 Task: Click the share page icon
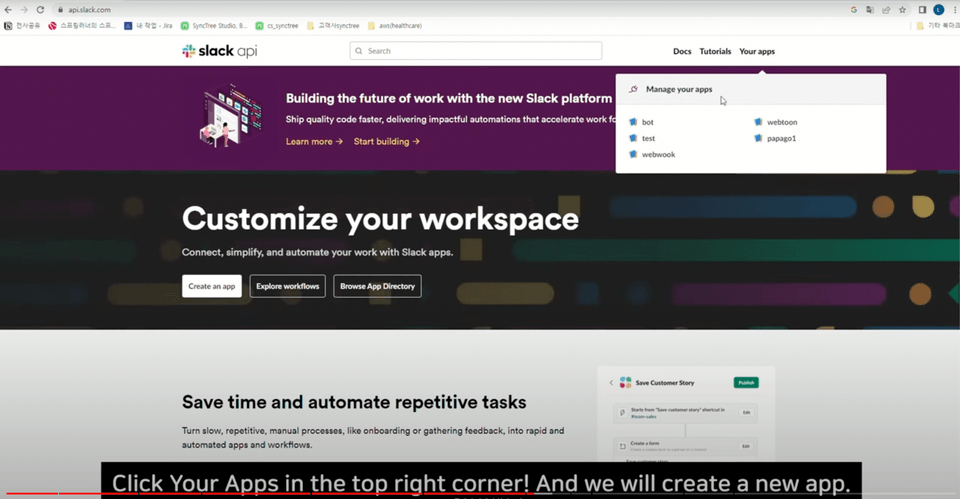[x=886, y=10]
